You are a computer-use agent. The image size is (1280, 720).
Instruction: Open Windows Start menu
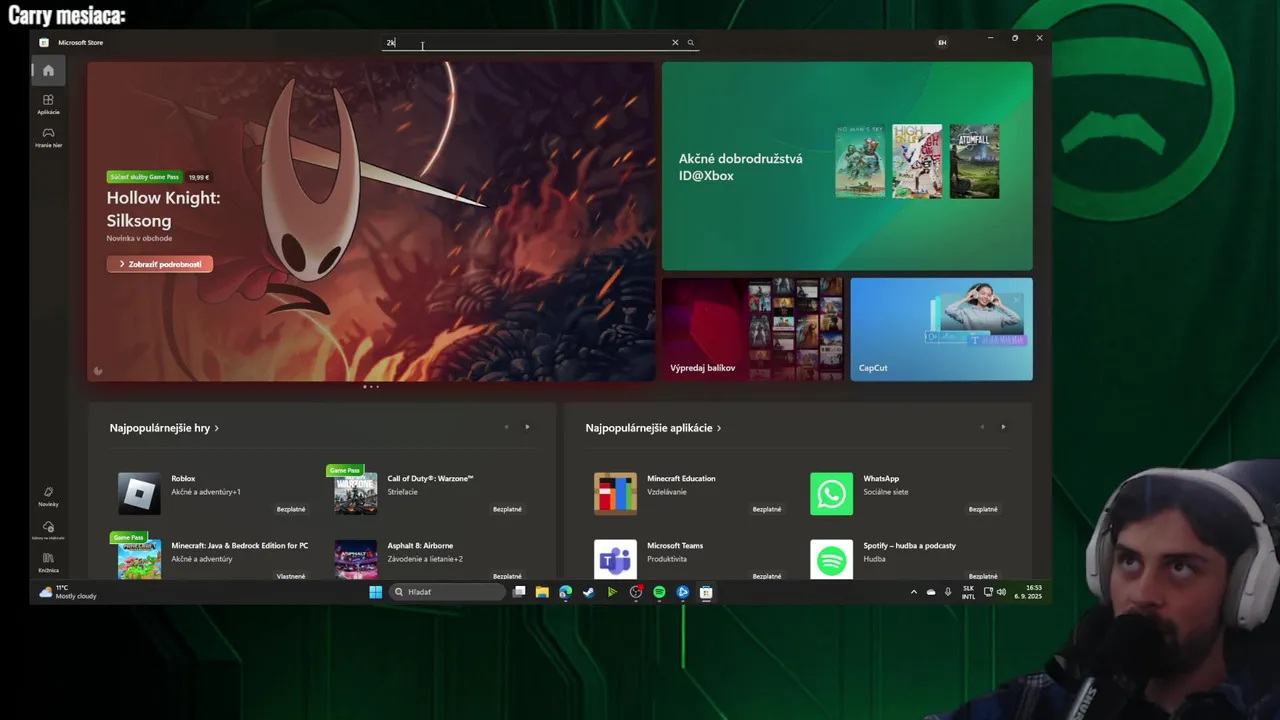click(x=375, y=592)
